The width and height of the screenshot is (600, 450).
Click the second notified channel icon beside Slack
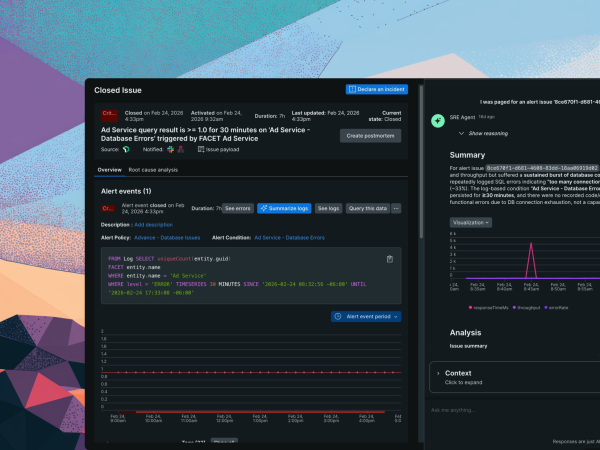coord(181,150)
